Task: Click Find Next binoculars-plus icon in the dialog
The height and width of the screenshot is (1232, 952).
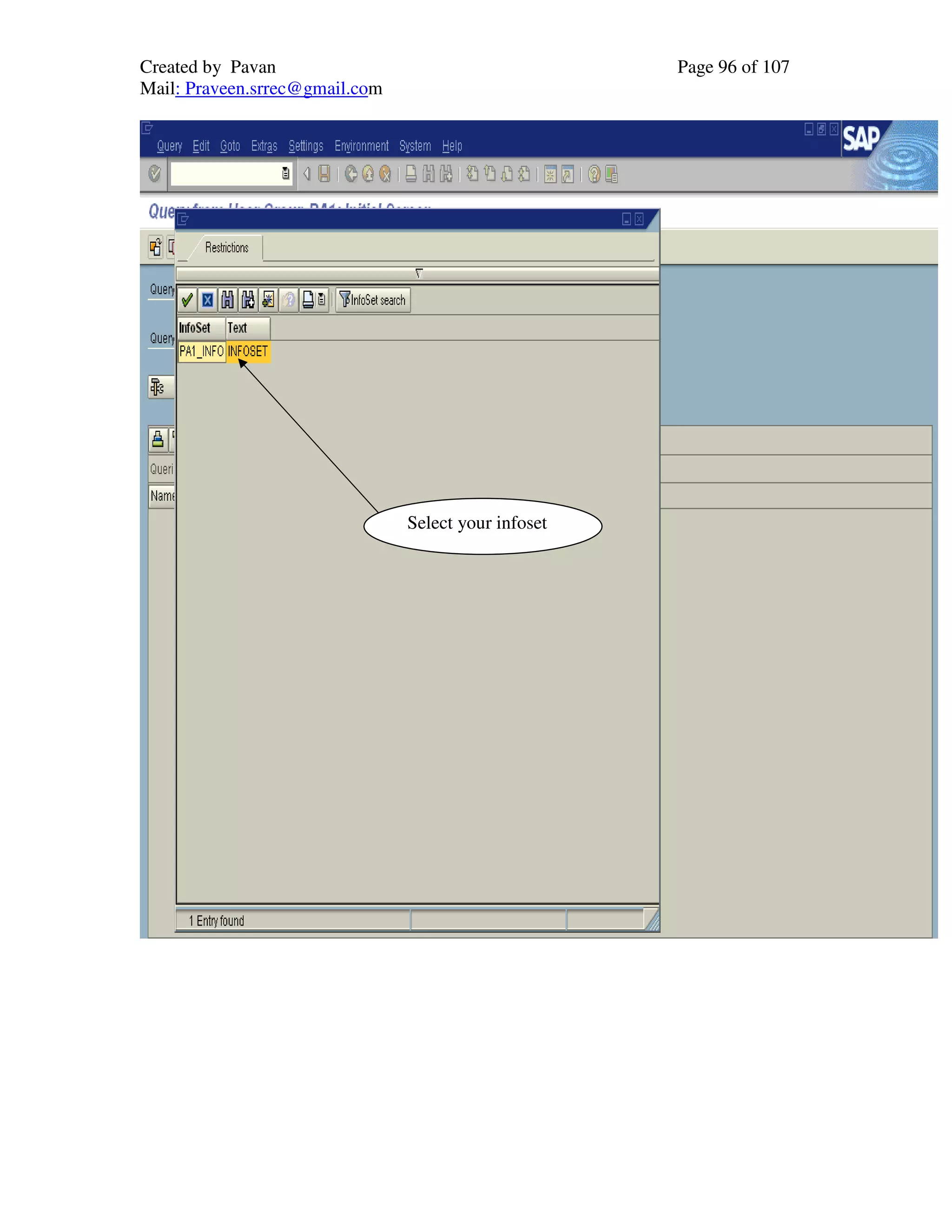Action: point(248,299)
